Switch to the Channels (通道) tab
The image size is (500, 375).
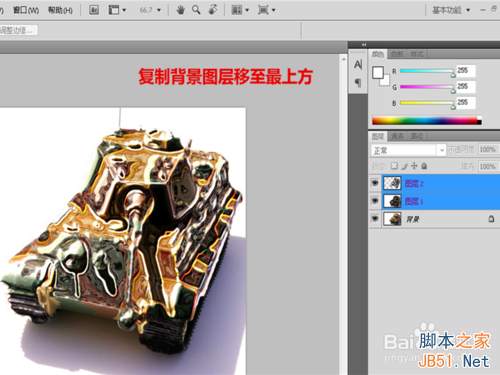tap(397, 136)
